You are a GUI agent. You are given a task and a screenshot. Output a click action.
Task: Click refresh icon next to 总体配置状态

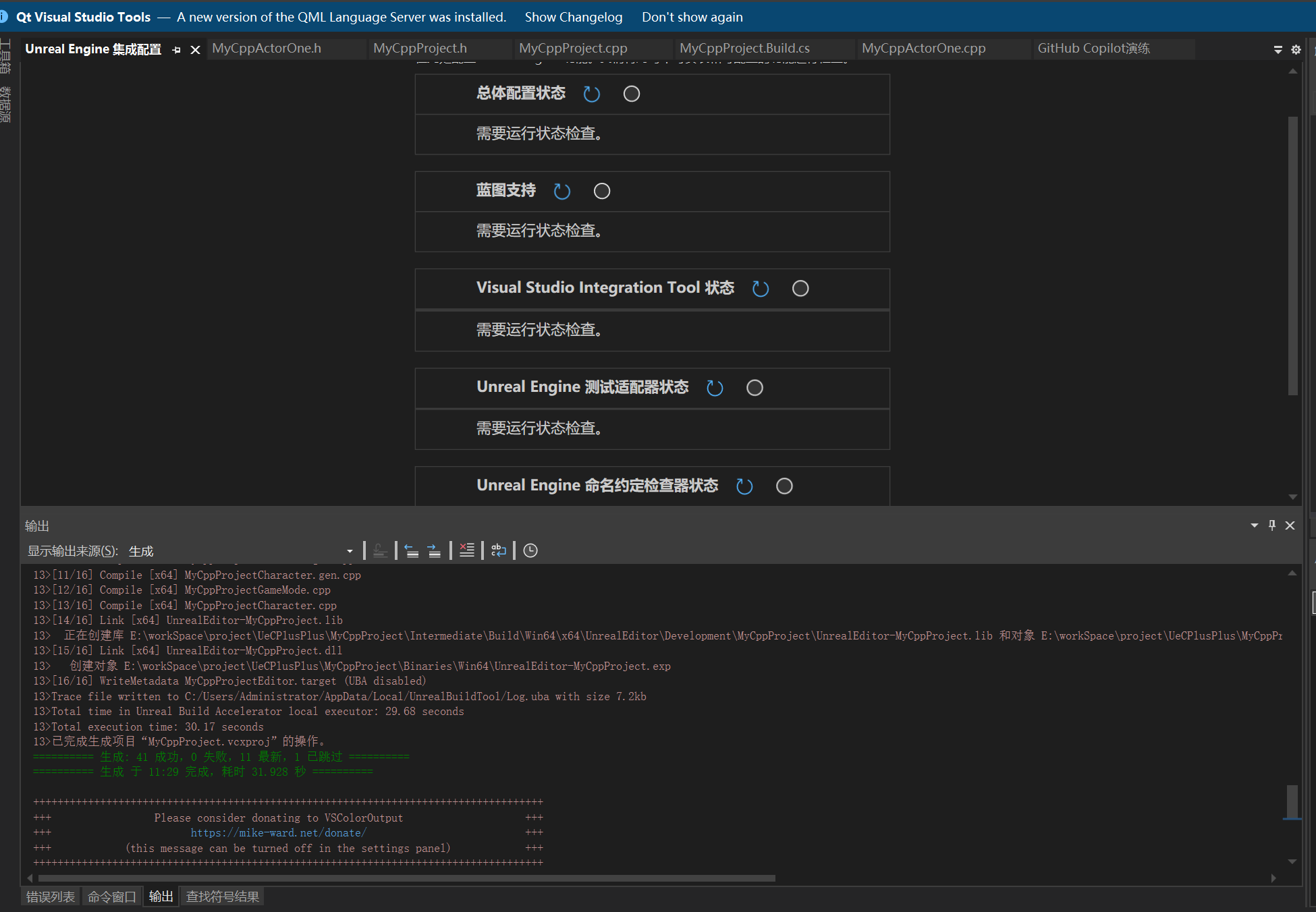pos(591,94)
